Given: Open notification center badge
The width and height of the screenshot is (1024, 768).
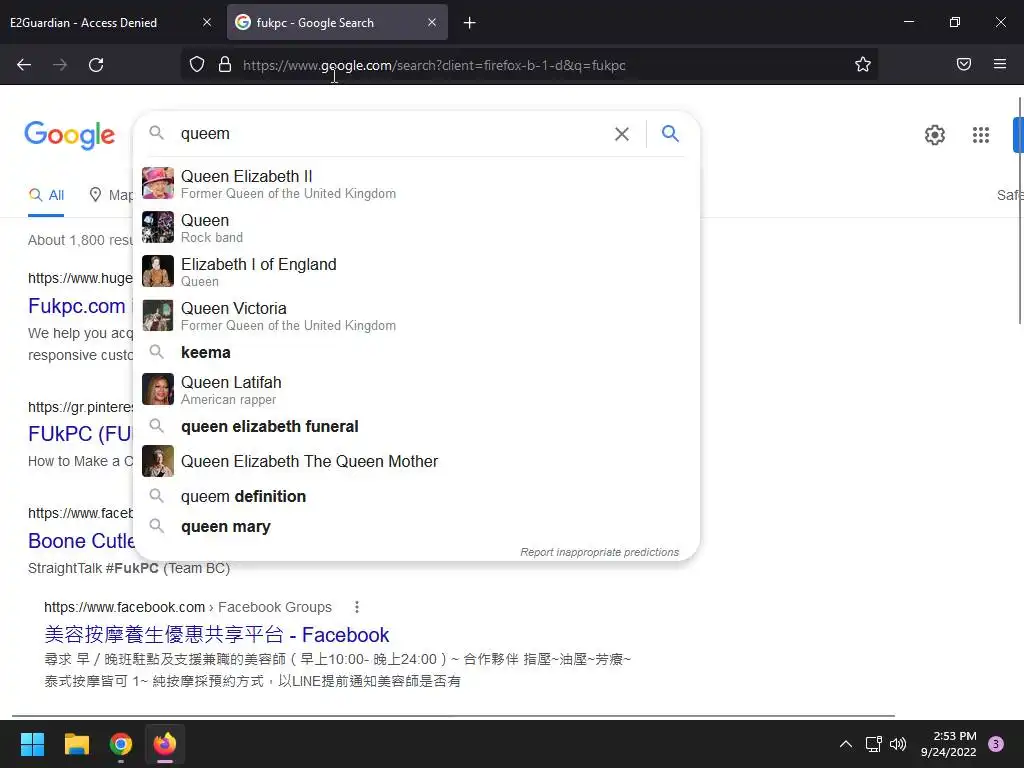Looking at the screenshot, I should [x=996, y=744].
